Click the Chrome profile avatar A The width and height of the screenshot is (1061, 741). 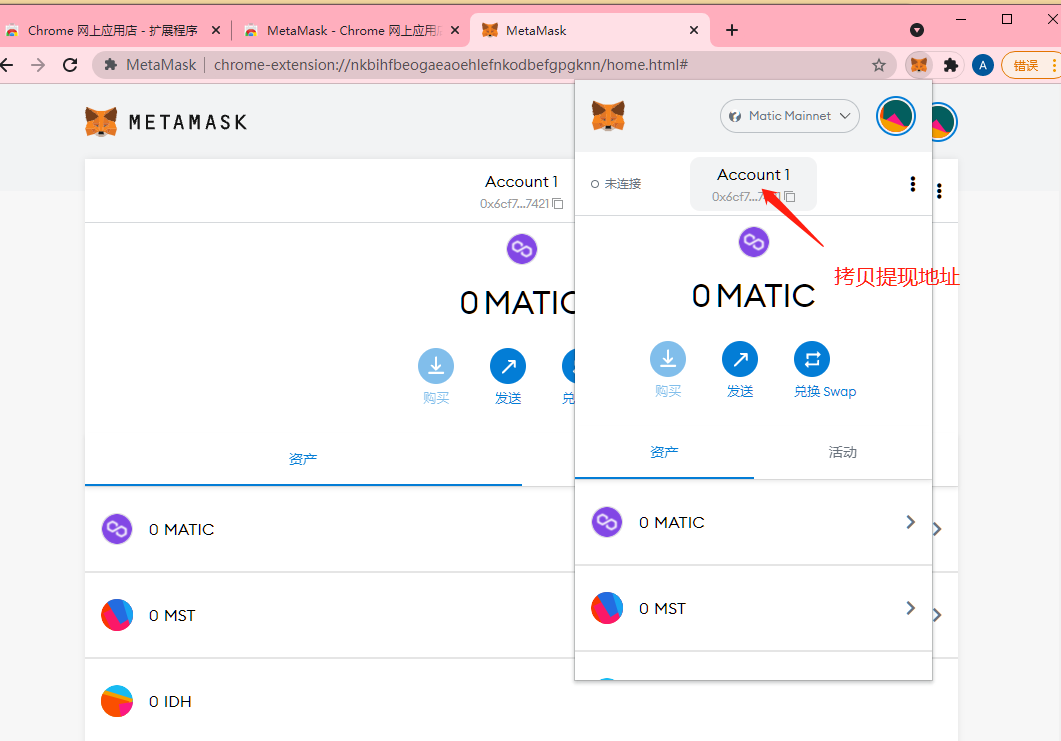tap(983, 65)
